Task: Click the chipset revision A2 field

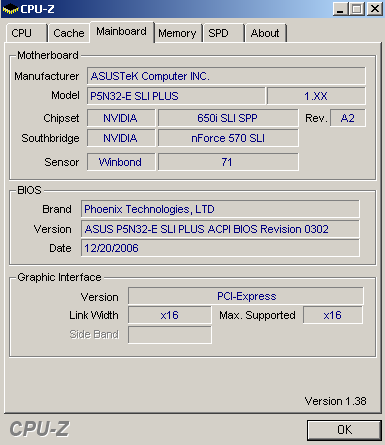Action: point(348,118)
